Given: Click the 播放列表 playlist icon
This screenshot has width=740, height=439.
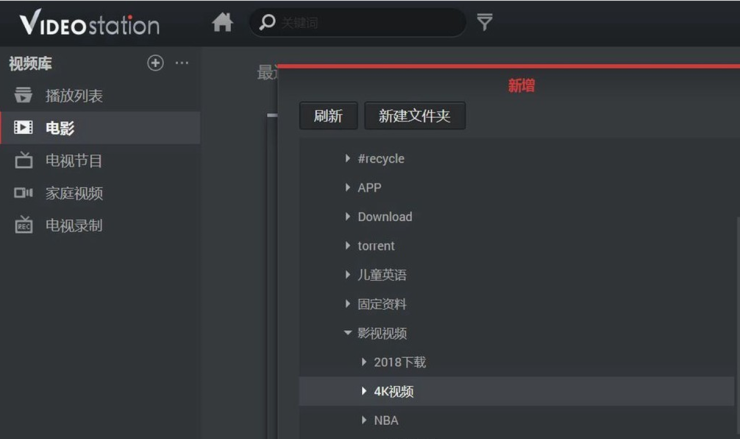Looking at the screenshot, I should coord(23,96).
